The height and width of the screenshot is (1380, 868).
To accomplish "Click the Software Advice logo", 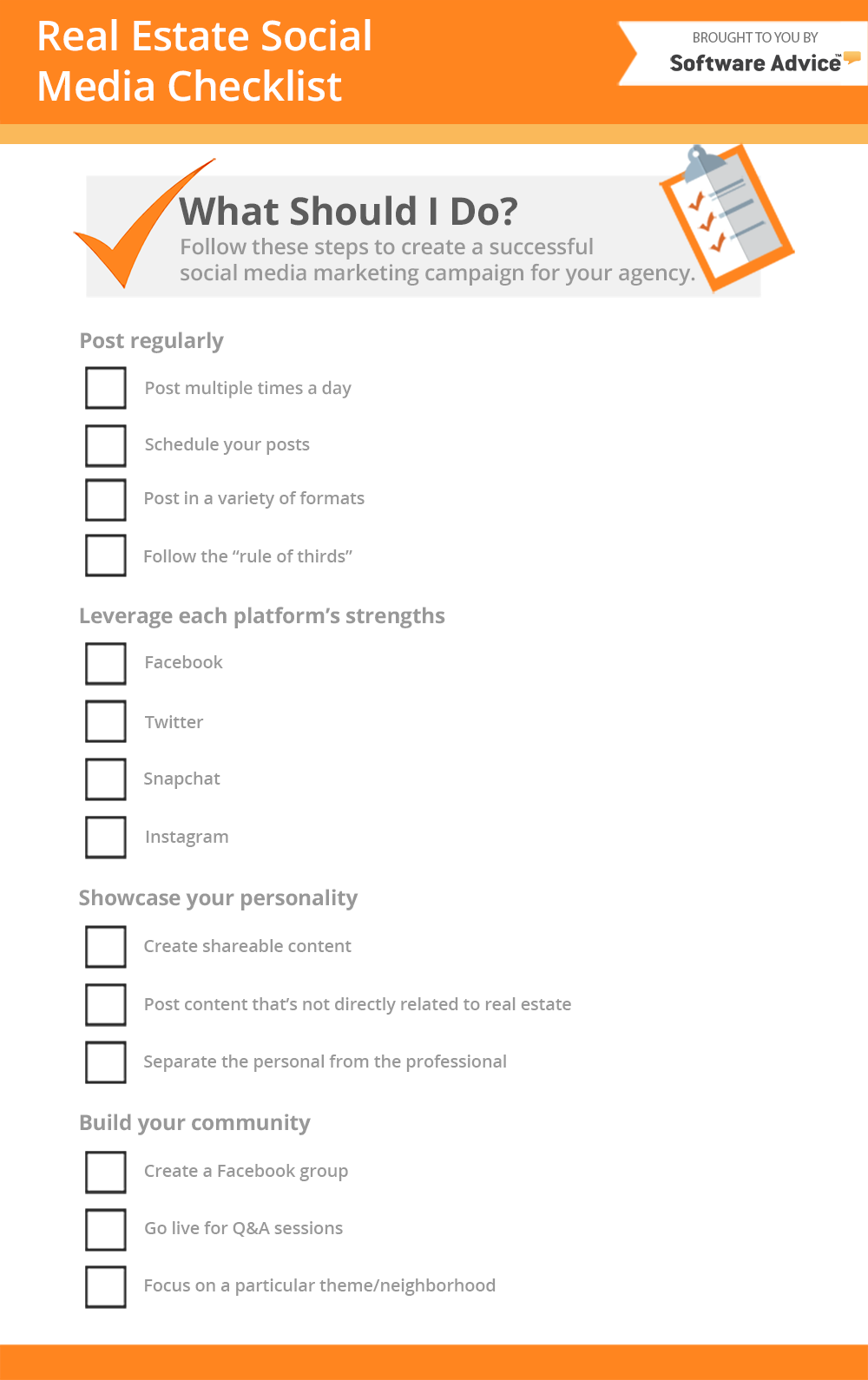I will [757, 62].
